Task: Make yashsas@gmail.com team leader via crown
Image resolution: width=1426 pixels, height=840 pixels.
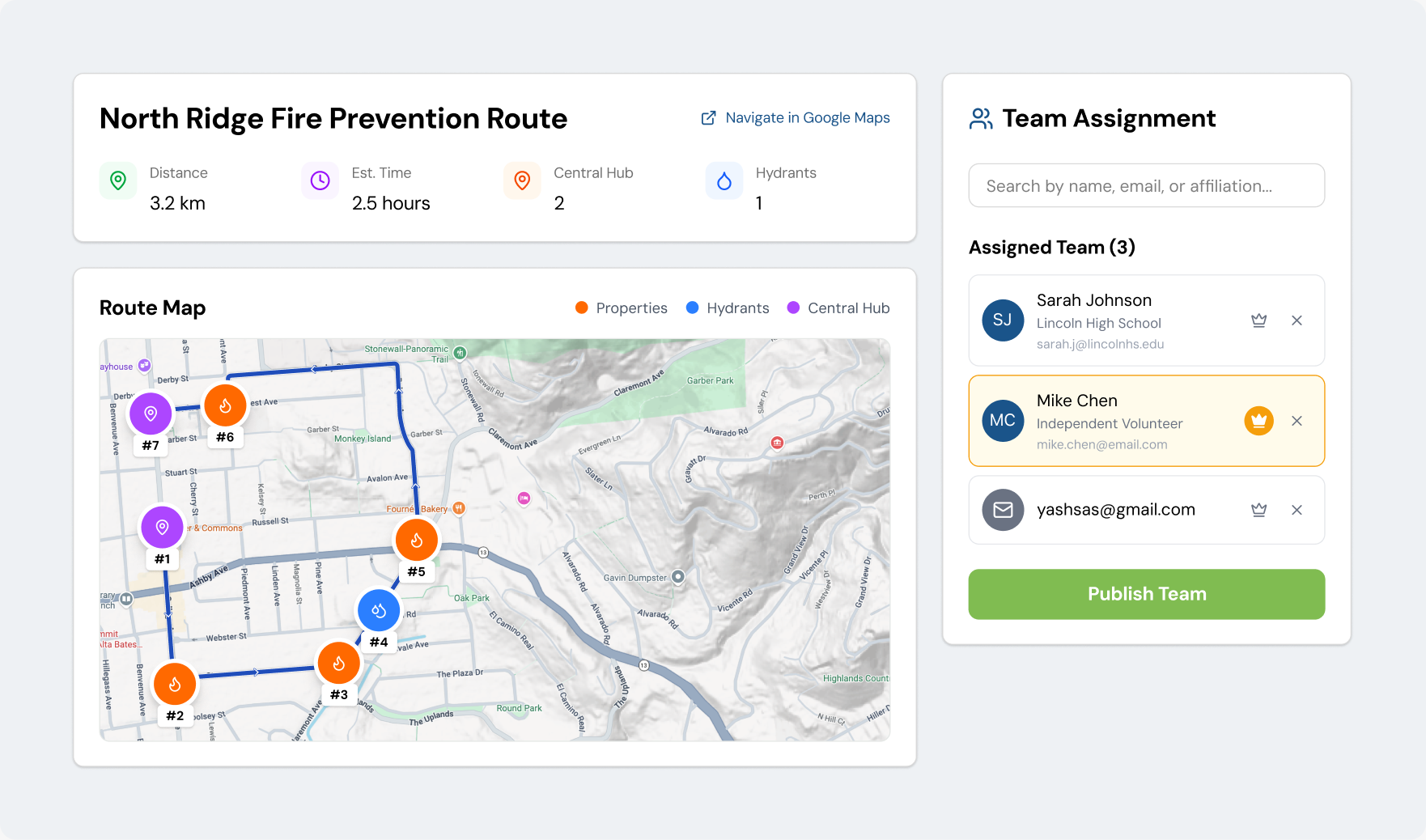Action: click(1258, 510)
